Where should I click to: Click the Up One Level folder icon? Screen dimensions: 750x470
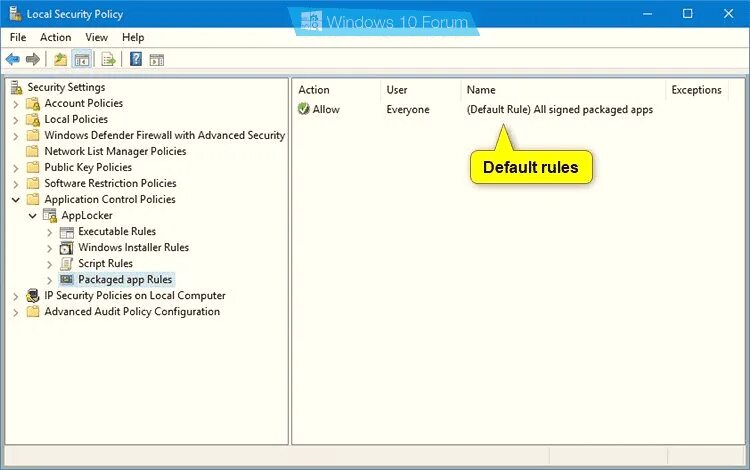point(60,60)
